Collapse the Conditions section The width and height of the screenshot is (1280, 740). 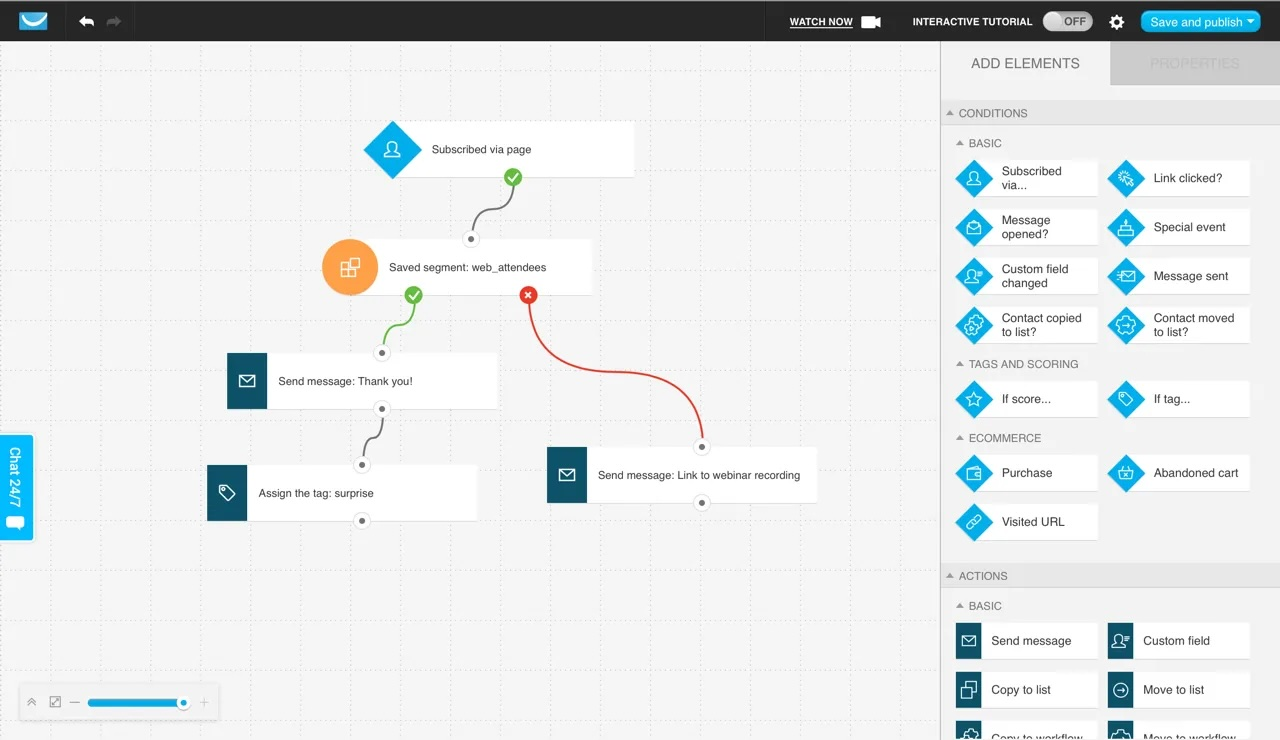[x=950, y=113]
